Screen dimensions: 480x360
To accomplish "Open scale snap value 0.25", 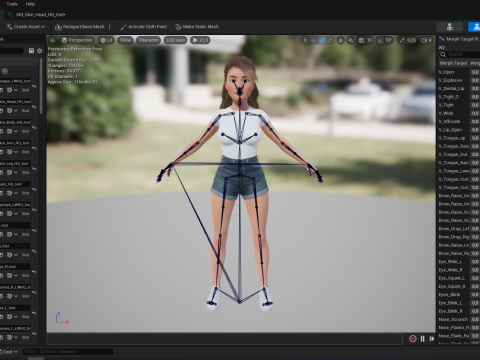I will point(411,40).
